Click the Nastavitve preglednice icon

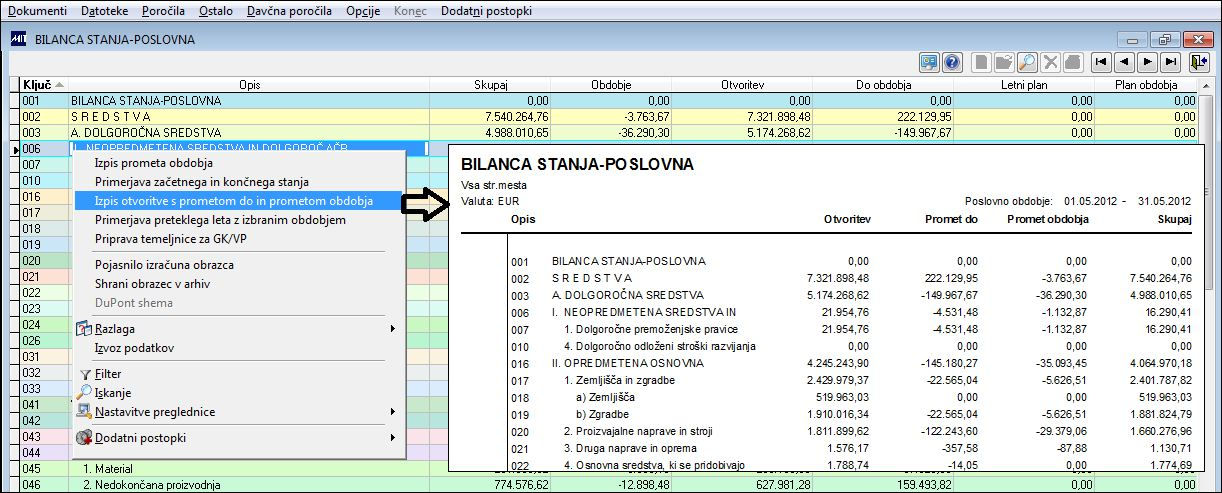[x=85, y=412]
